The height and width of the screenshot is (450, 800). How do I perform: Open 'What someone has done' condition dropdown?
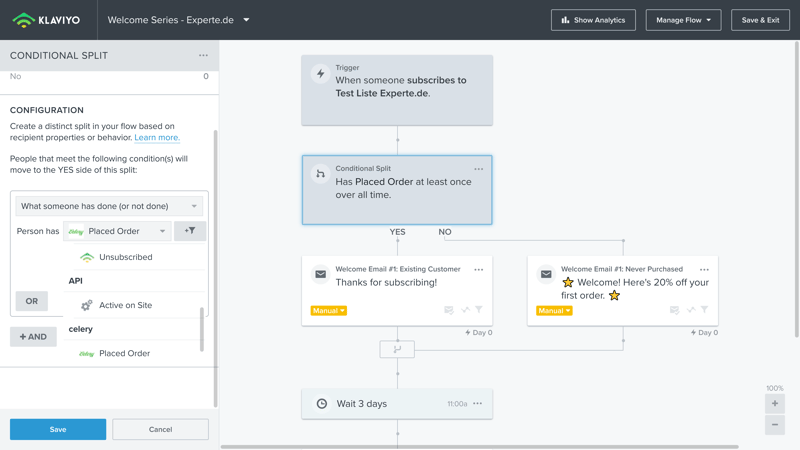click(109, 206)
